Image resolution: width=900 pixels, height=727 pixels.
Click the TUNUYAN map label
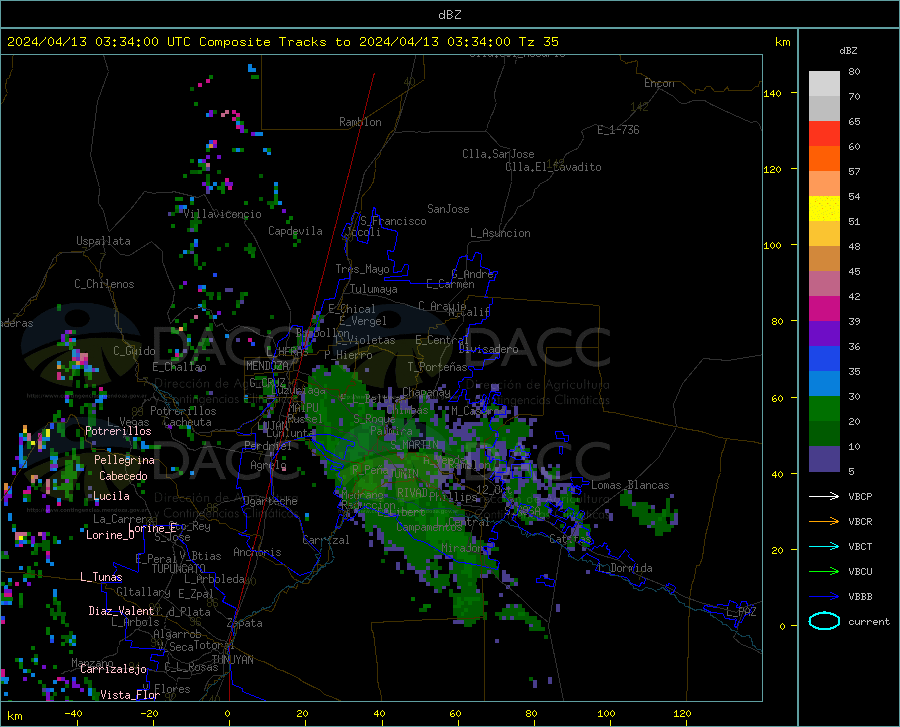coord(232,660)
